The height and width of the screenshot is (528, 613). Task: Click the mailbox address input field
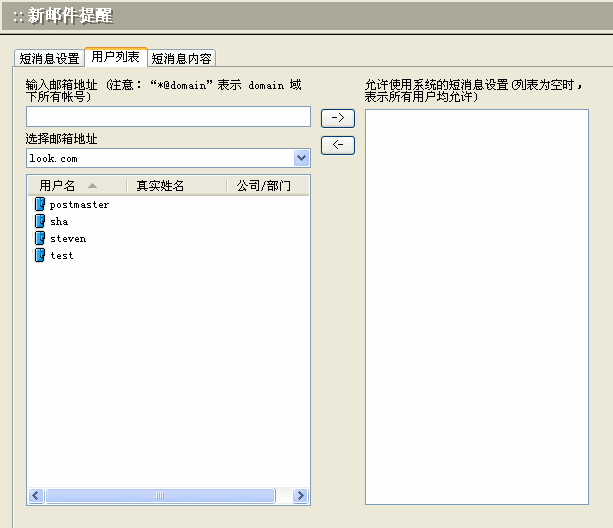point(168,117)
